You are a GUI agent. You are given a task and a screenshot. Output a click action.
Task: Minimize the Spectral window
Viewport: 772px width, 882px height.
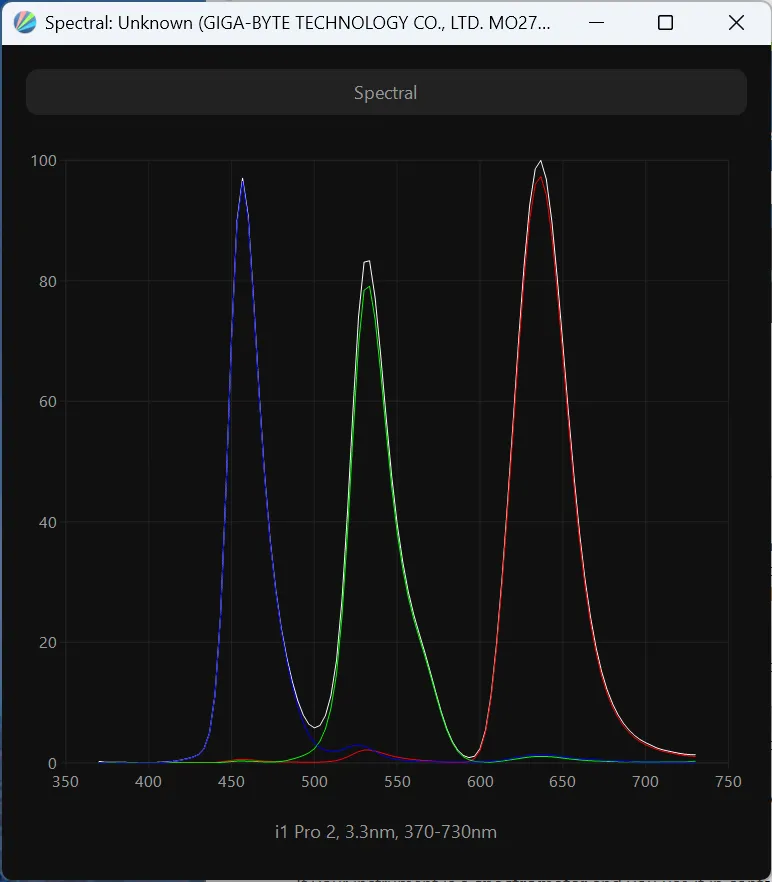coord(595,23)
